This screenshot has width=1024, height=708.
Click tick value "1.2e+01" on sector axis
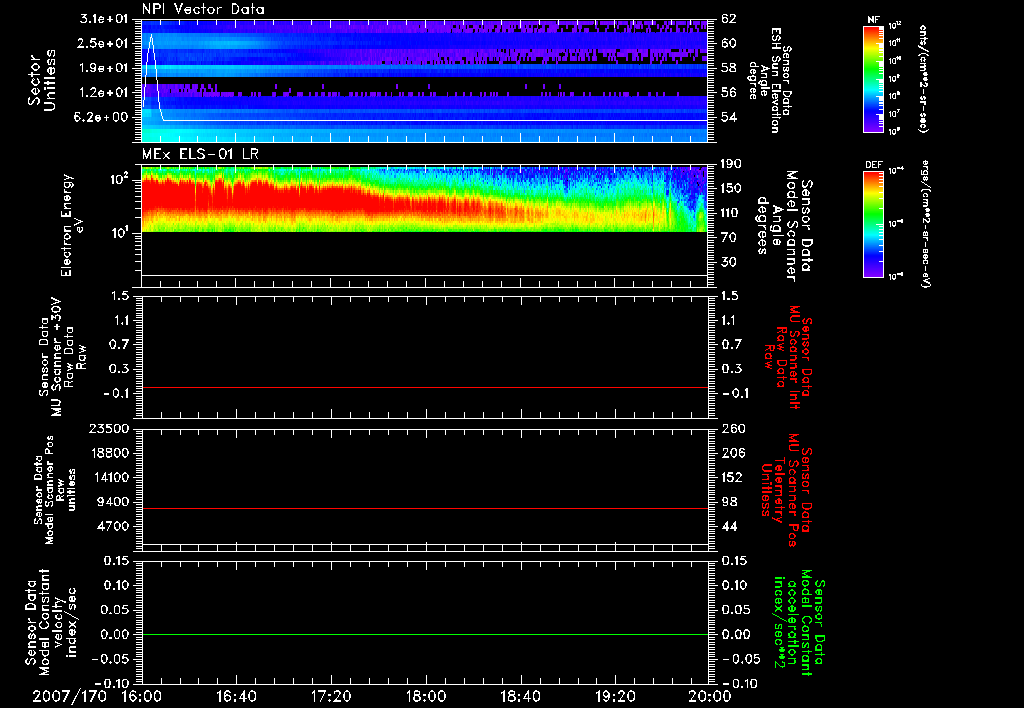(x=103, y=93)
